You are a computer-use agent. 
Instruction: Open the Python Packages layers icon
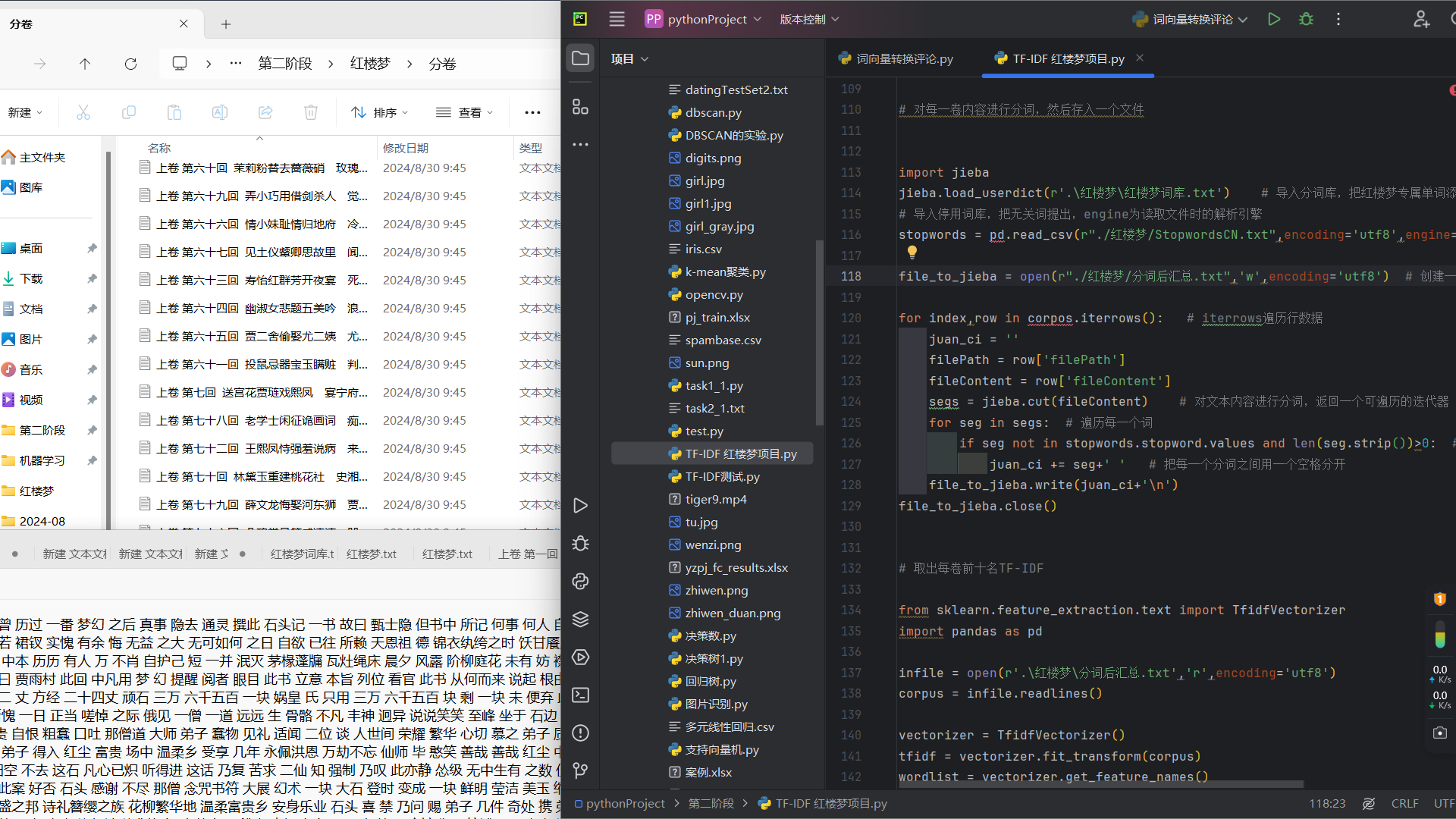(580, 620)
